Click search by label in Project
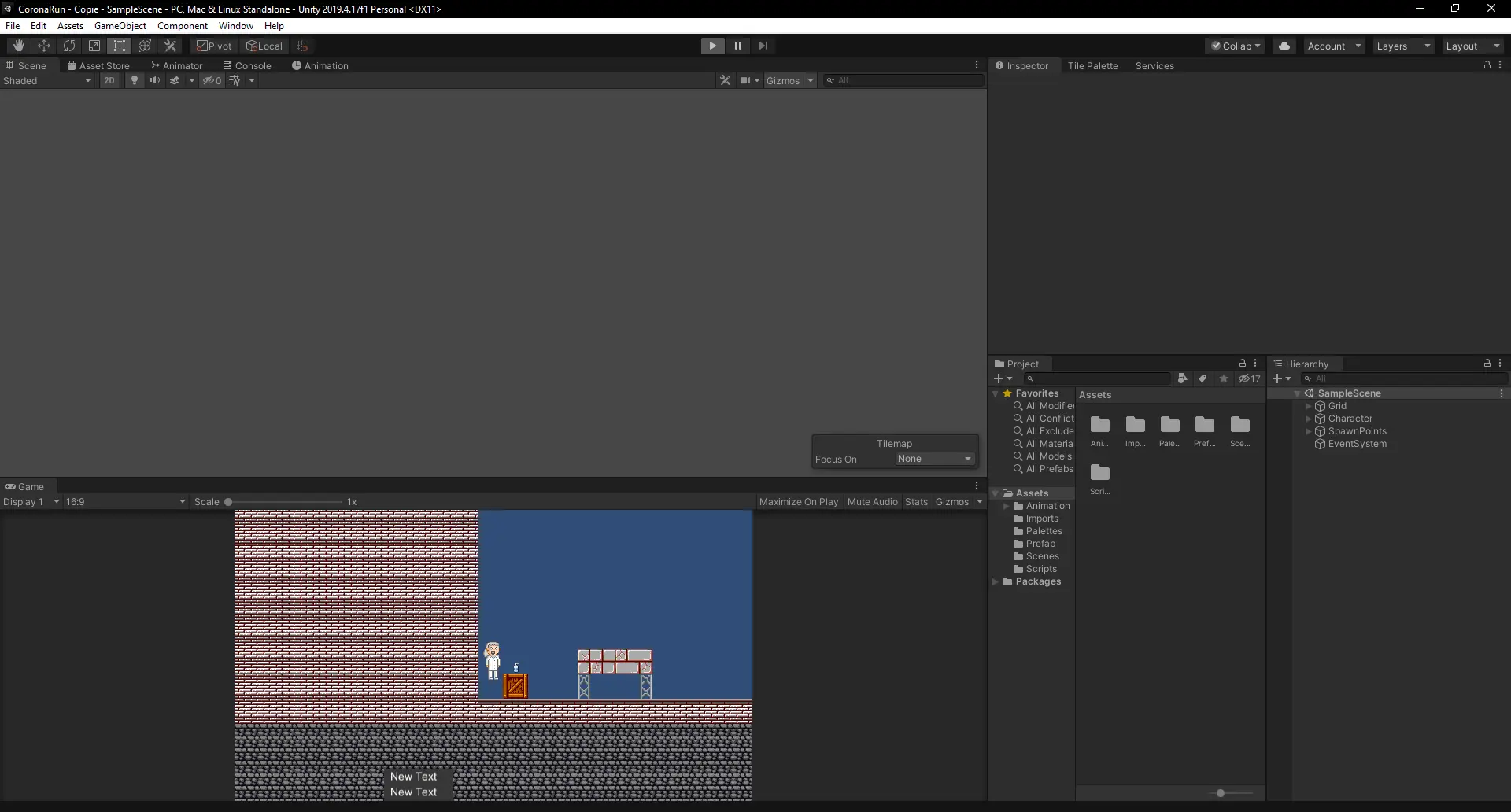The image size is (1511, 812). [x=1203, y=378]
